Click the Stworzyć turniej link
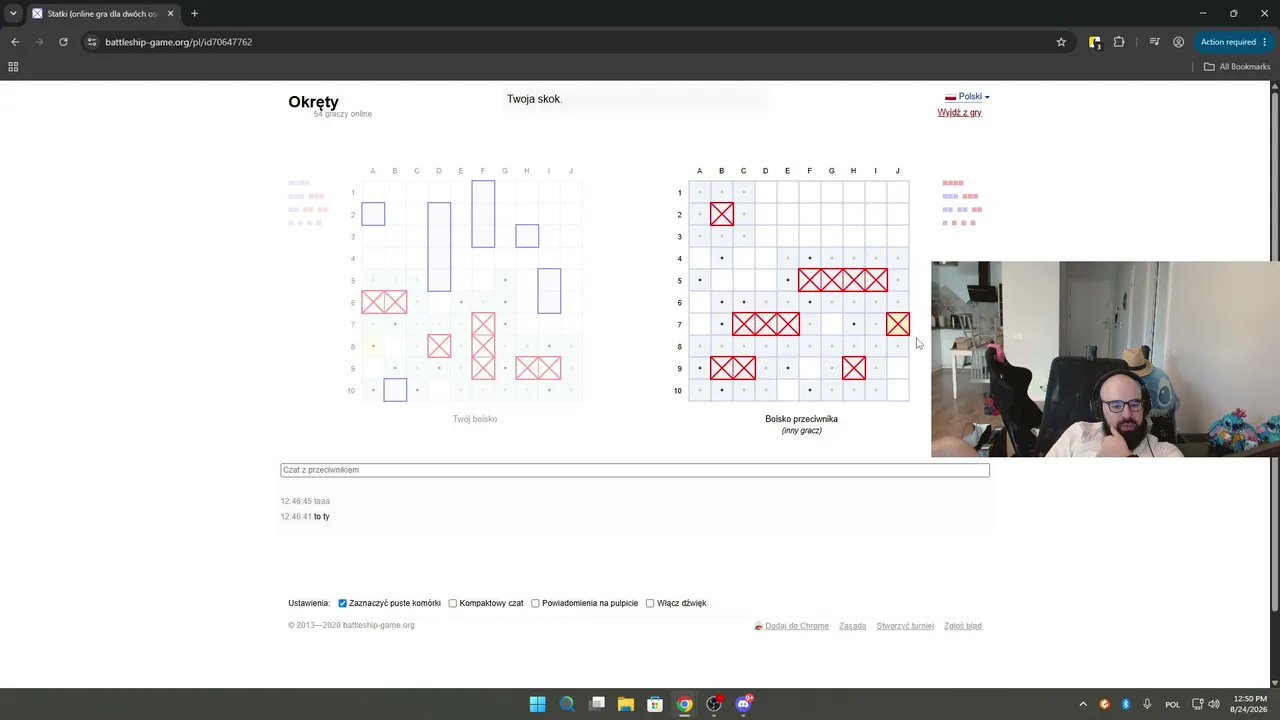Screen dimensions: 1280x720 tap(905, 626)
